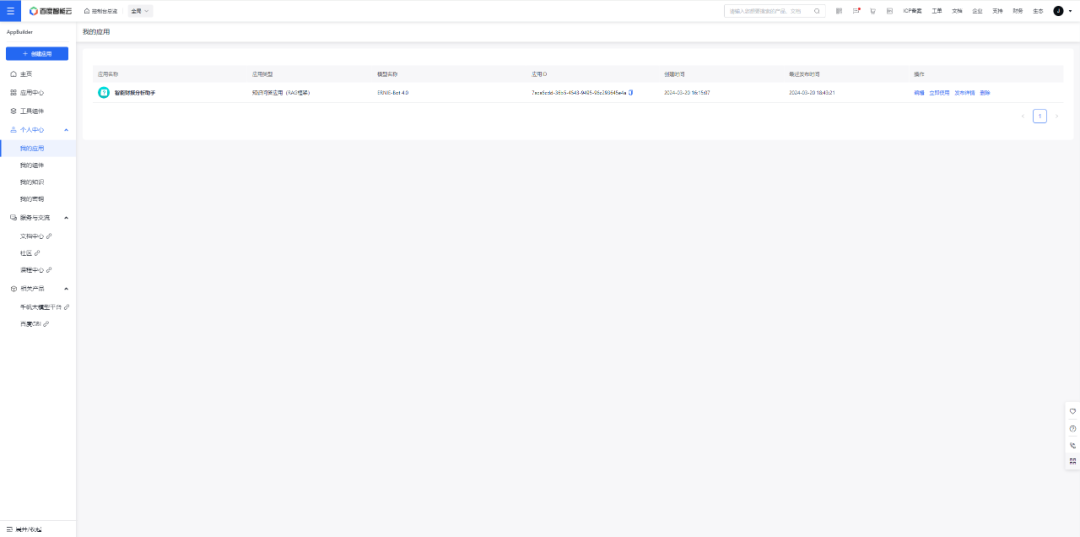Click the QR code floating icon
The image size is (1080, 537).
tap(1072, 461)
